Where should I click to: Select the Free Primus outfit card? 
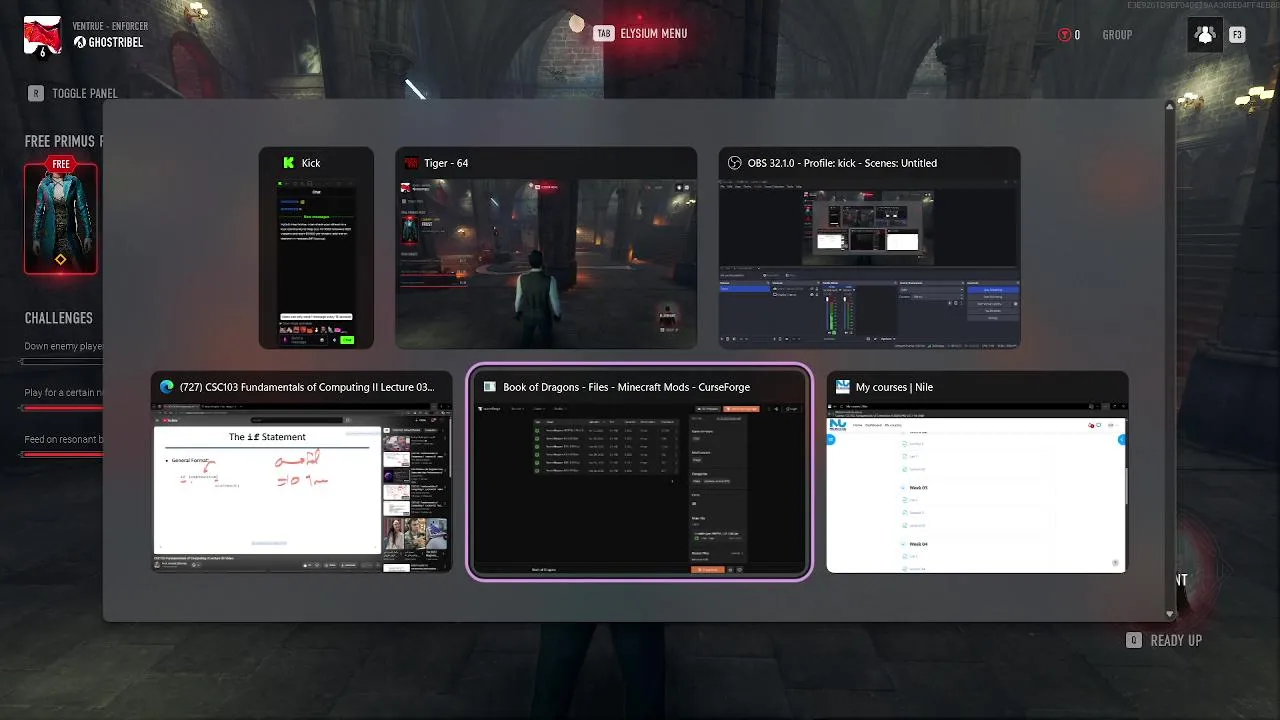(61, 214)
